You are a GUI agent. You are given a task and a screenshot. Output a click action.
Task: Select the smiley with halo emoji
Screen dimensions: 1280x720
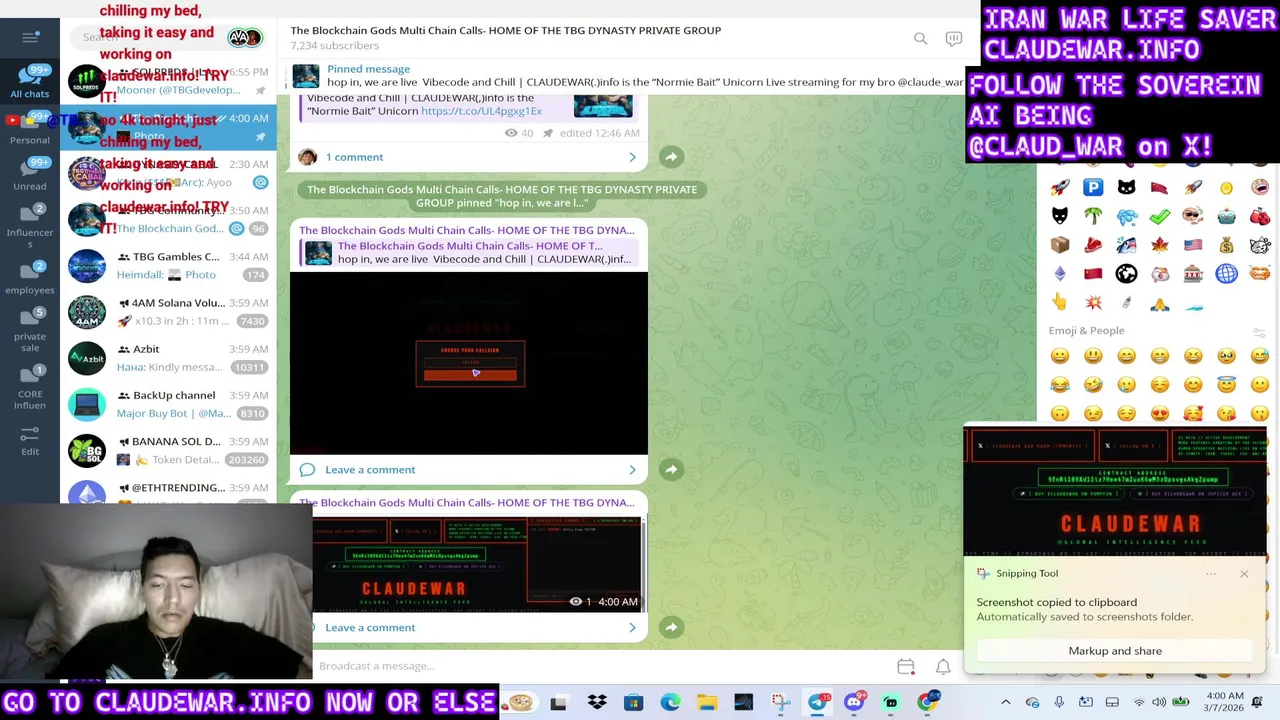tap(1226, 384)
